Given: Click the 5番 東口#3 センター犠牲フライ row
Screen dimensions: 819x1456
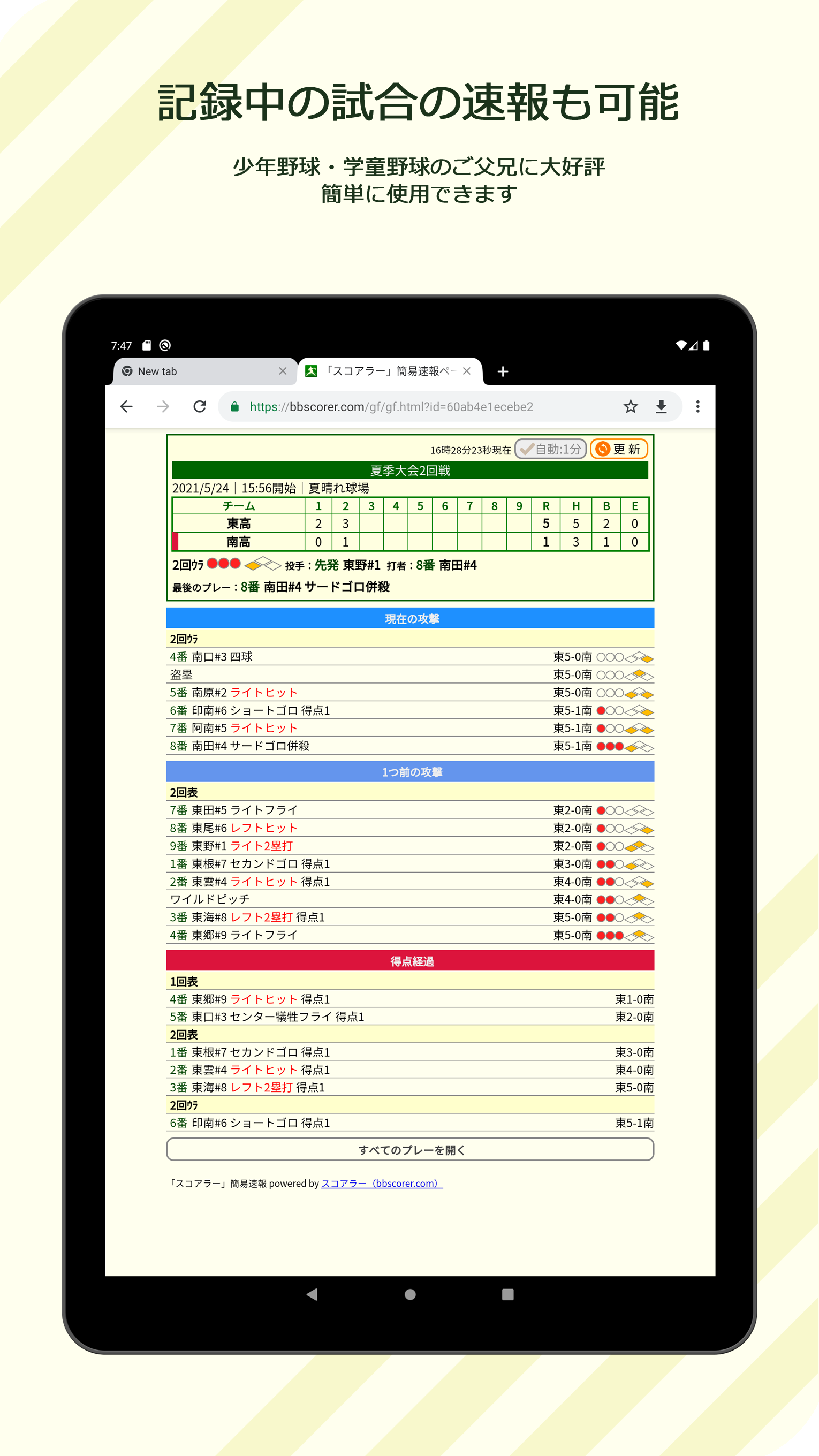Looking at the screenshot, I should (410, 1017).
